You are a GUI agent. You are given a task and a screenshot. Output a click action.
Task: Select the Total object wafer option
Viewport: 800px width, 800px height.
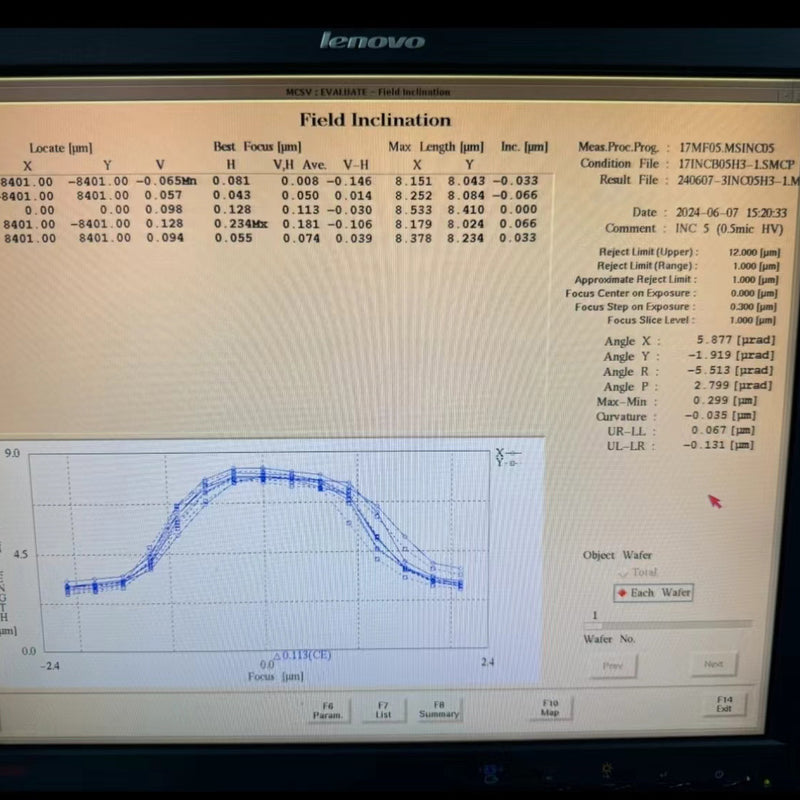tap(639, 572)
